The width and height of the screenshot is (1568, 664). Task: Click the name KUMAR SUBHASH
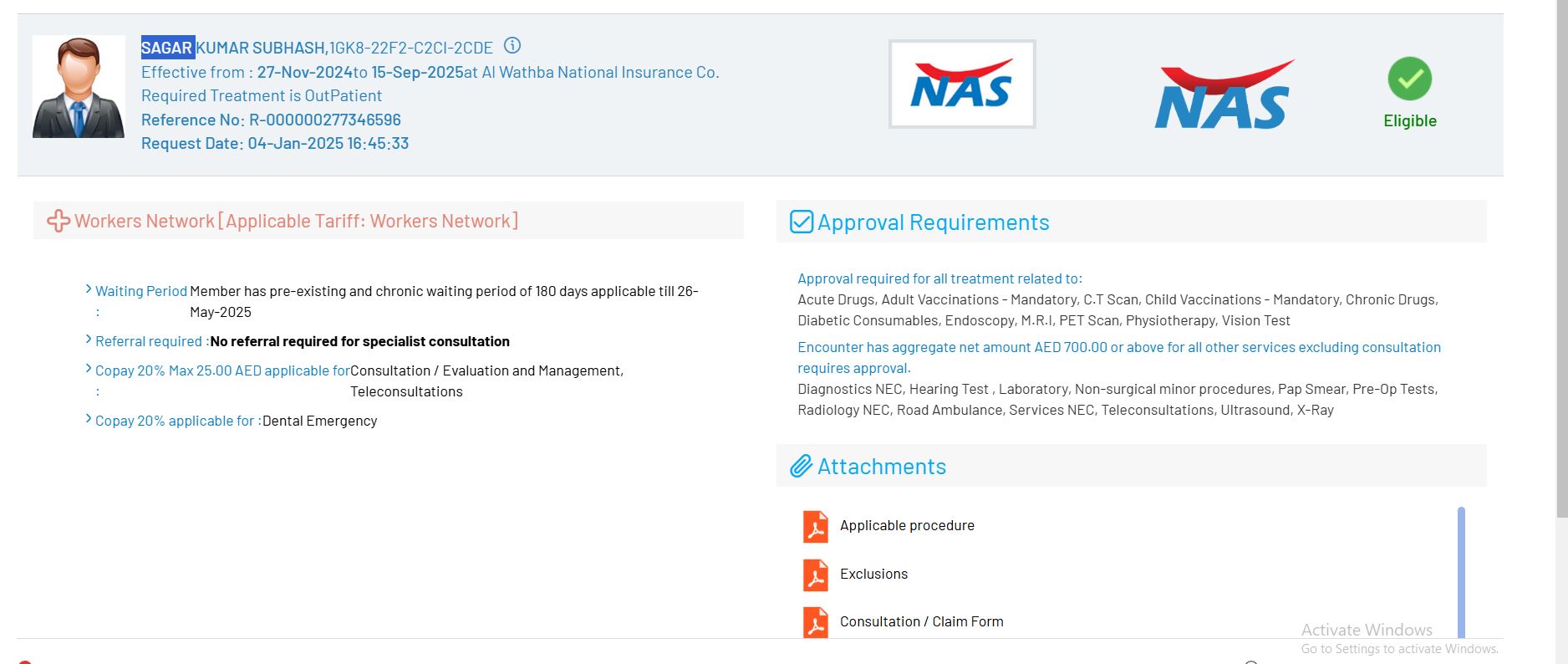(x=260, y=48)
